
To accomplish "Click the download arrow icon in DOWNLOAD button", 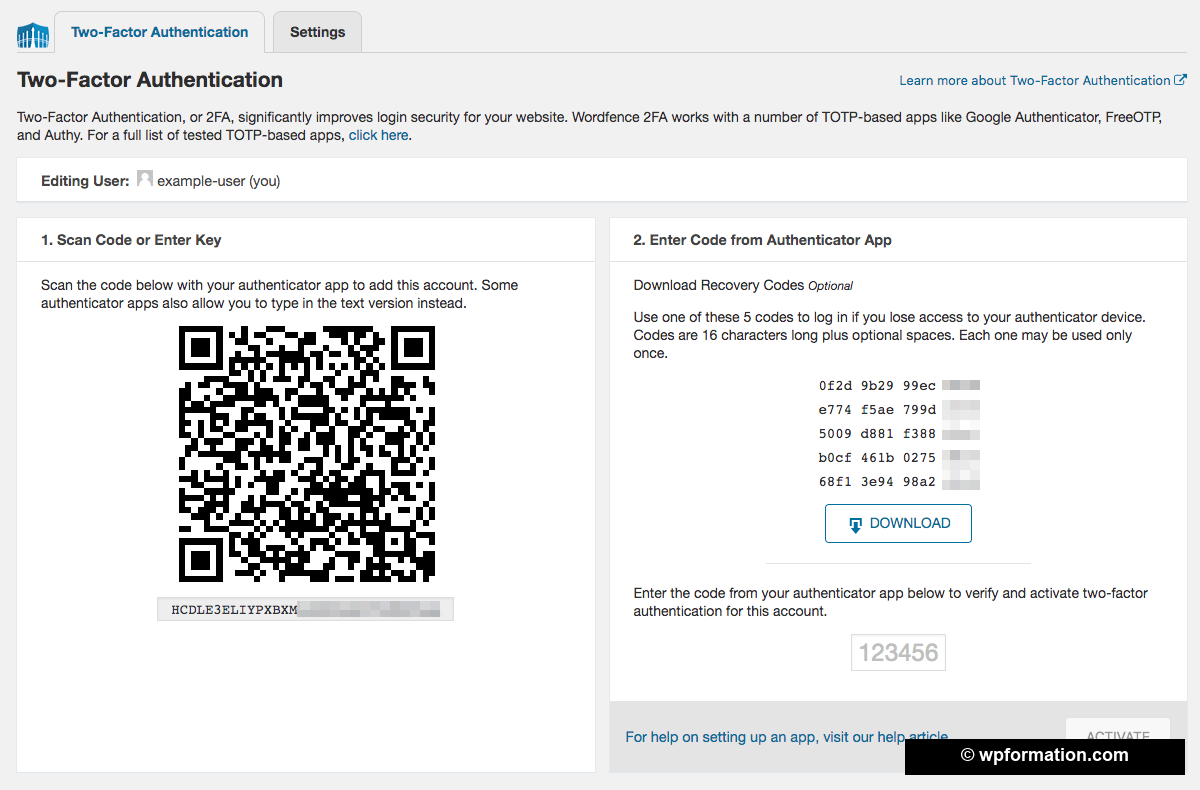I will pos(855,524).
